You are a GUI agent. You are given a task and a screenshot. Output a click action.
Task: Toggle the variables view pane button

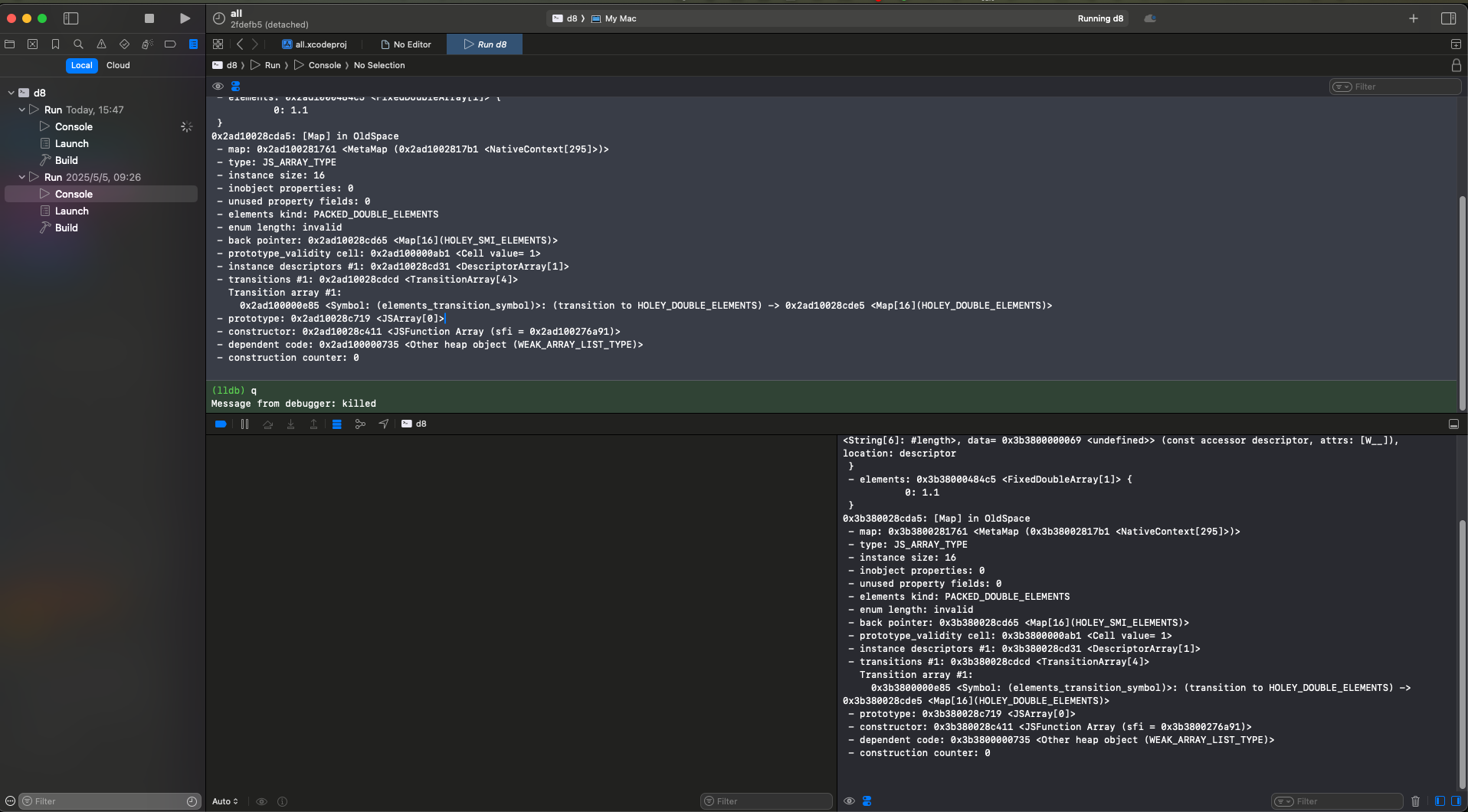tap(1440, 801)
